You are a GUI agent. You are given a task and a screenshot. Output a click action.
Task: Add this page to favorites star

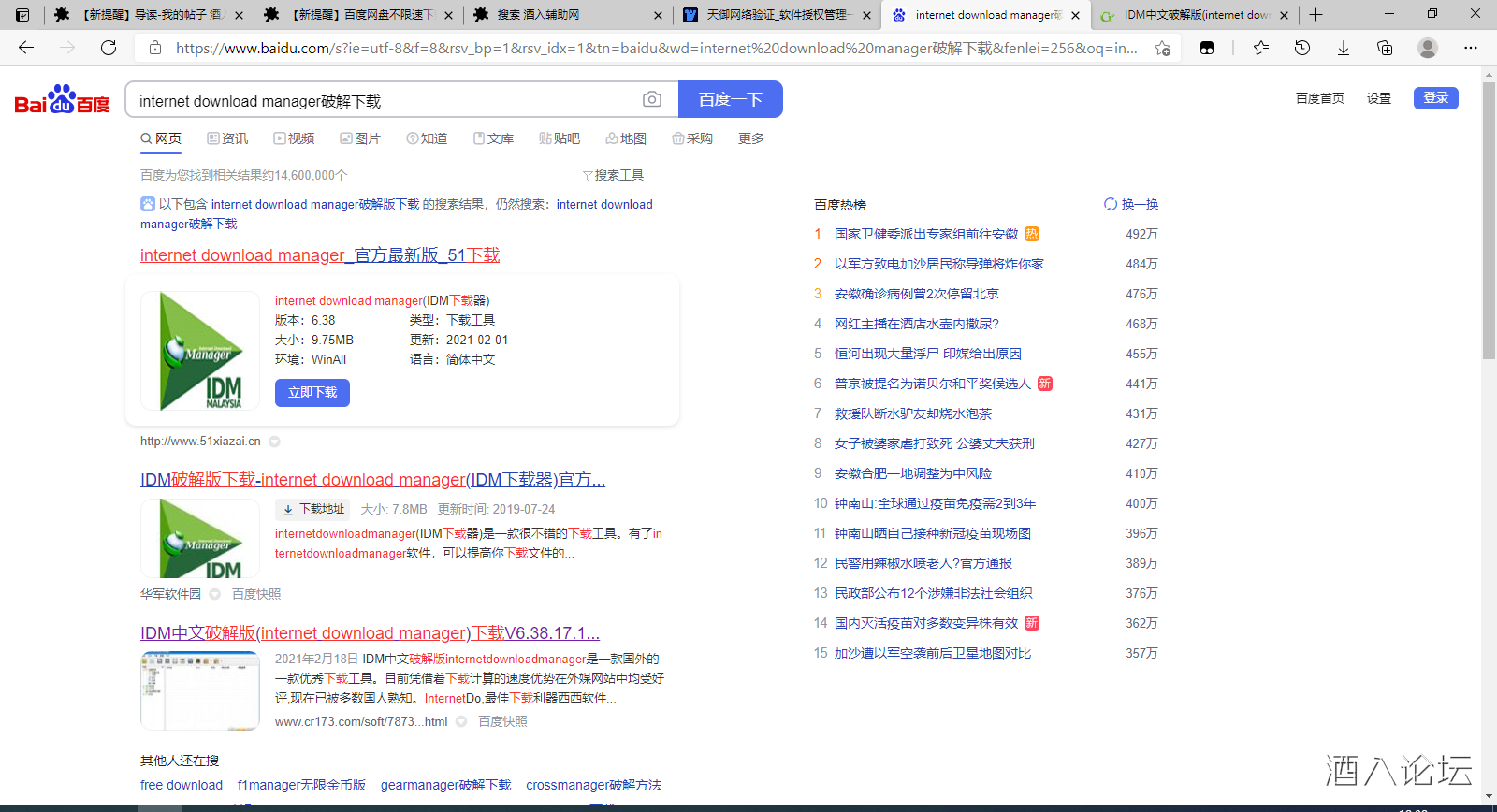pos(1162,48)
